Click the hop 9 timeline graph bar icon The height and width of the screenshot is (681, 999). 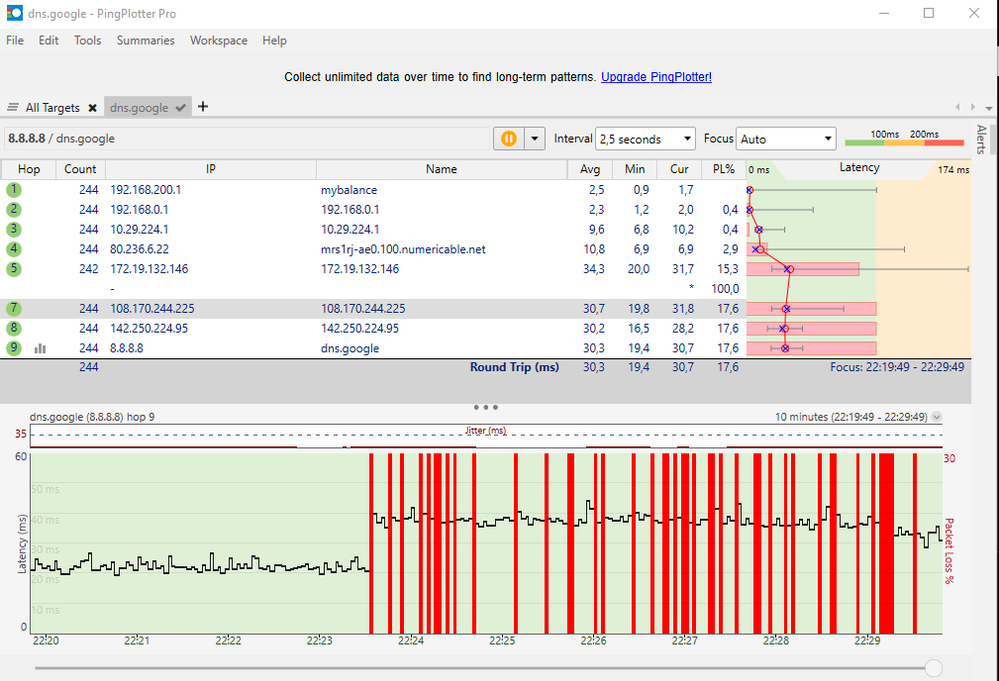(40, 349)
